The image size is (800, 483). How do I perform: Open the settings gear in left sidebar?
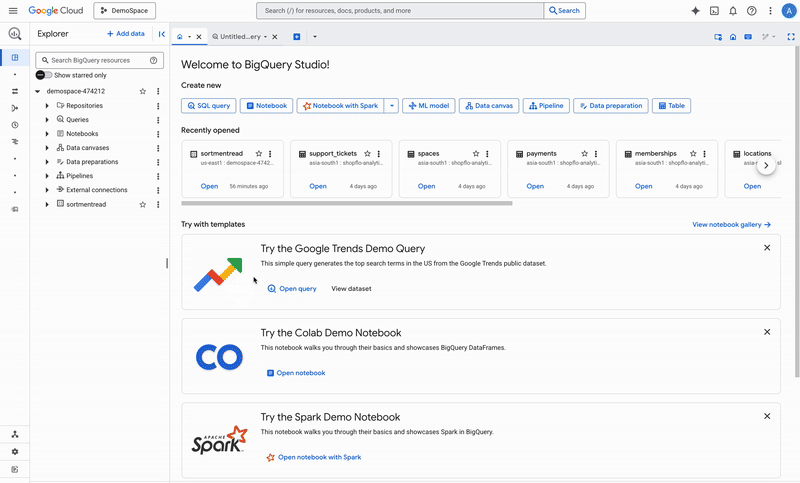15,451
